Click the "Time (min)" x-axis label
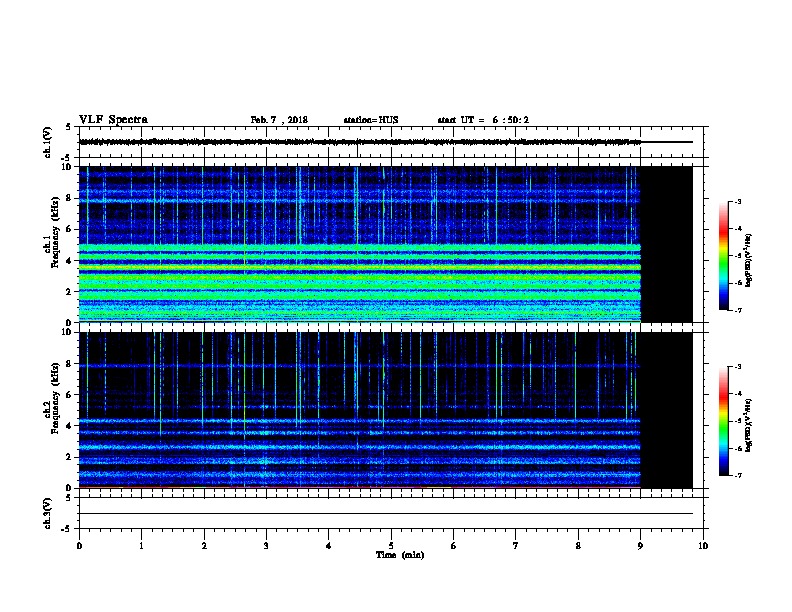 (x=400, y=555)
